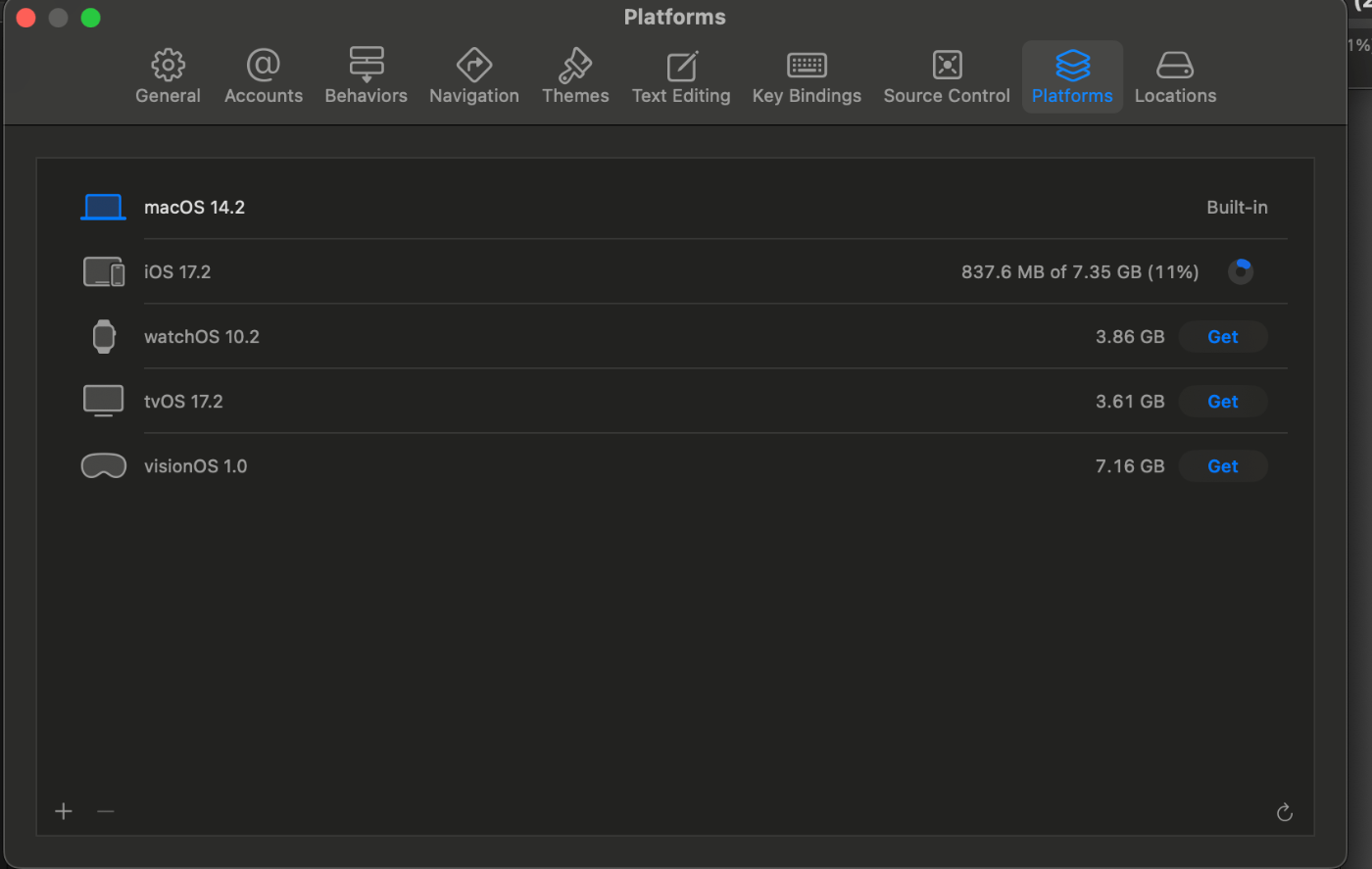
Task: Click the Built-in status text
Action: click(x=1237, y=208)
